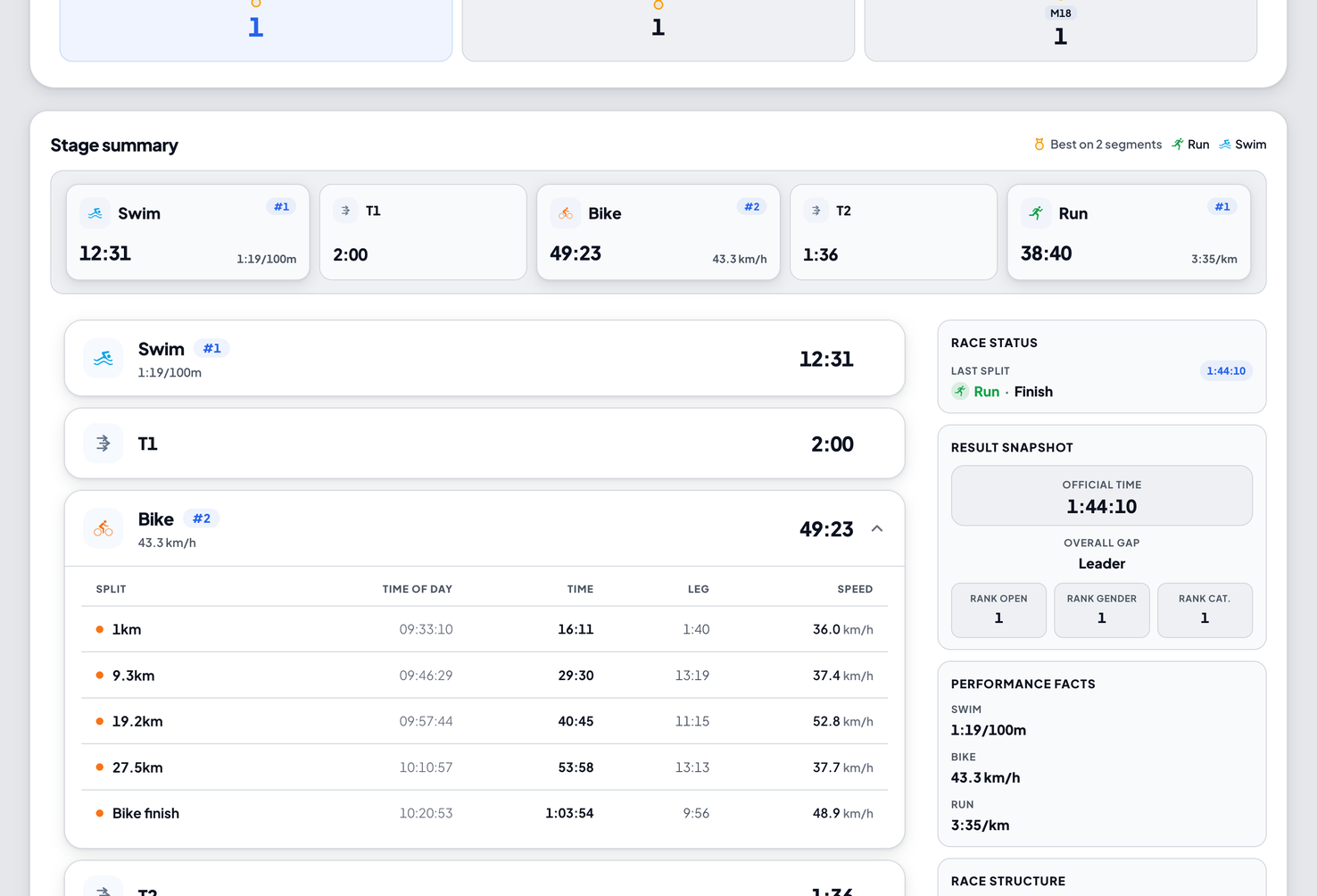Image resolution: width=1317 pixels, height=896 pixels.
Task: Click the Time of Day column header
Action: [417, 589]
